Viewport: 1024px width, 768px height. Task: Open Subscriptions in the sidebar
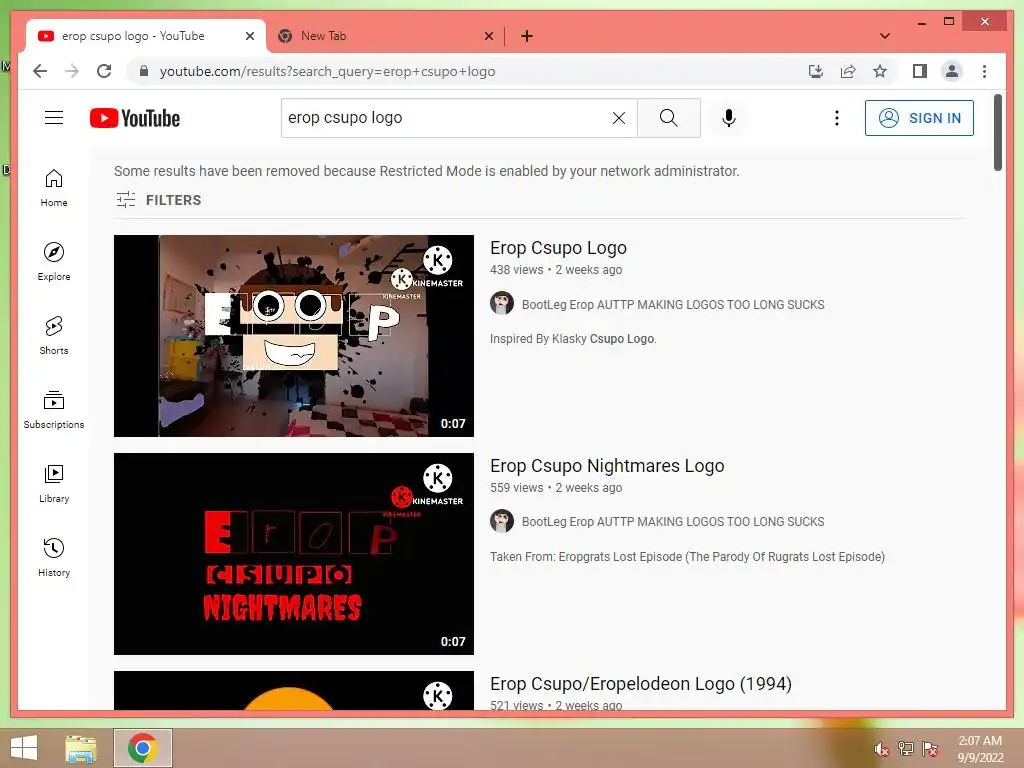coord(54,409)
